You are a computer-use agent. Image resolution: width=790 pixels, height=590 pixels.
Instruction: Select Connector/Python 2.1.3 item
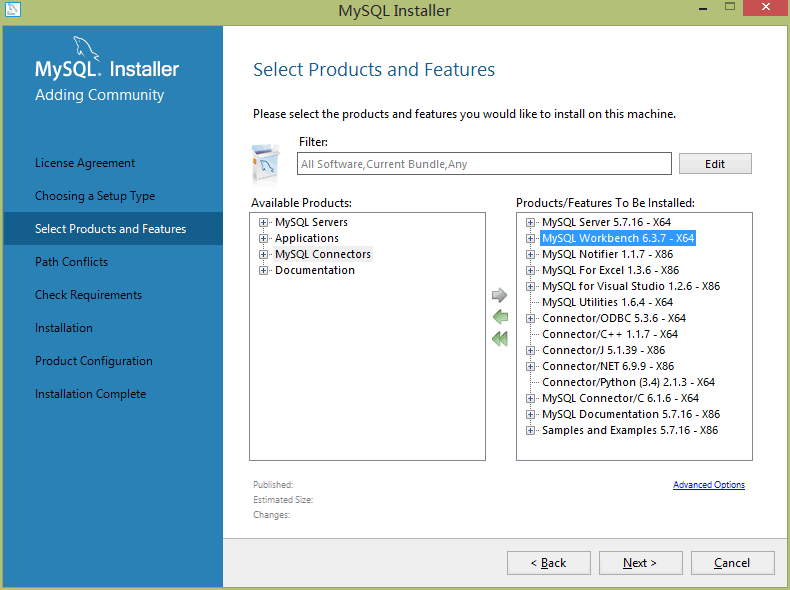[x=628, y=382]
